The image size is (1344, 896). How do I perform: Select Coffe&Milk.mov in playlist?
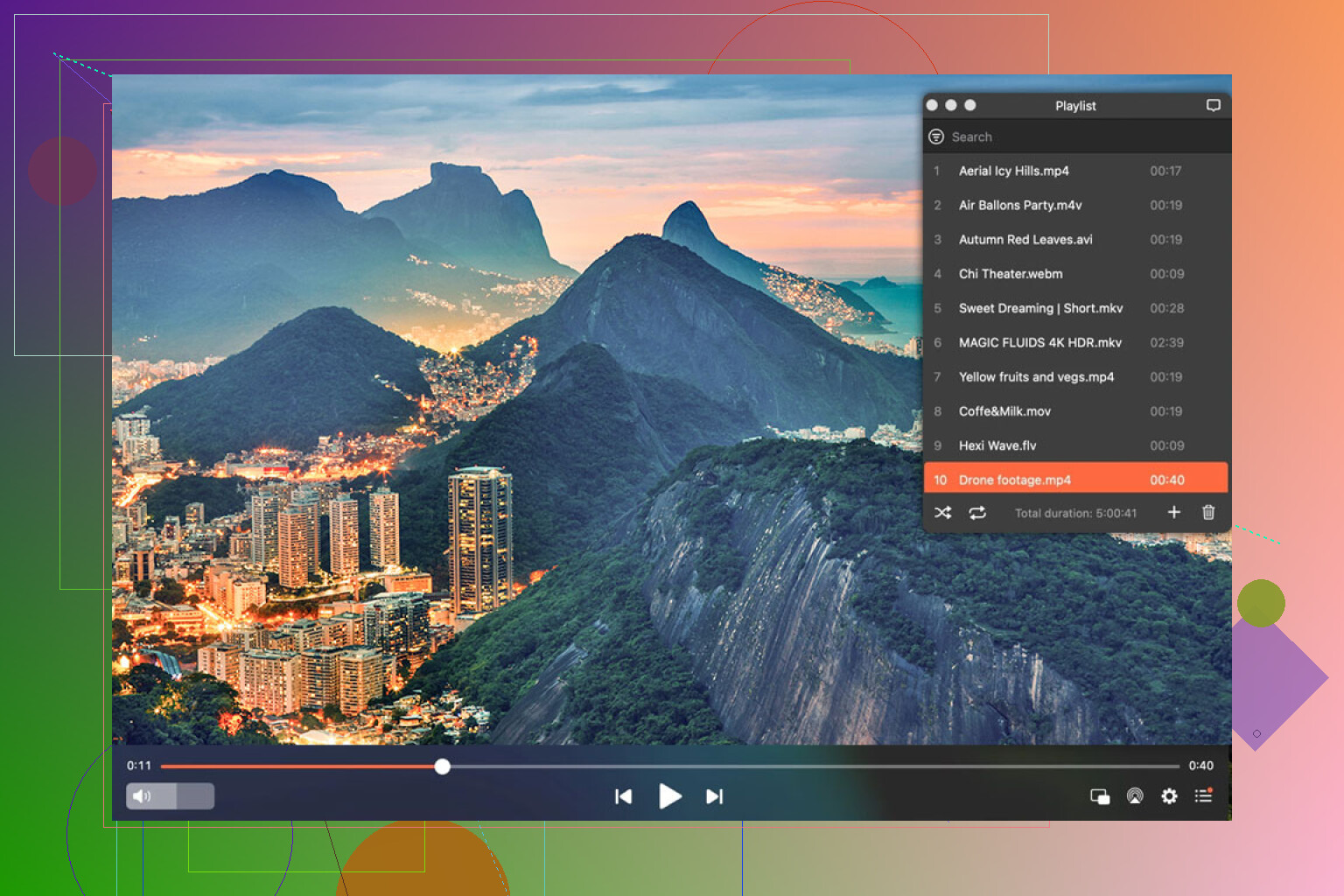tap(1076, 411)
